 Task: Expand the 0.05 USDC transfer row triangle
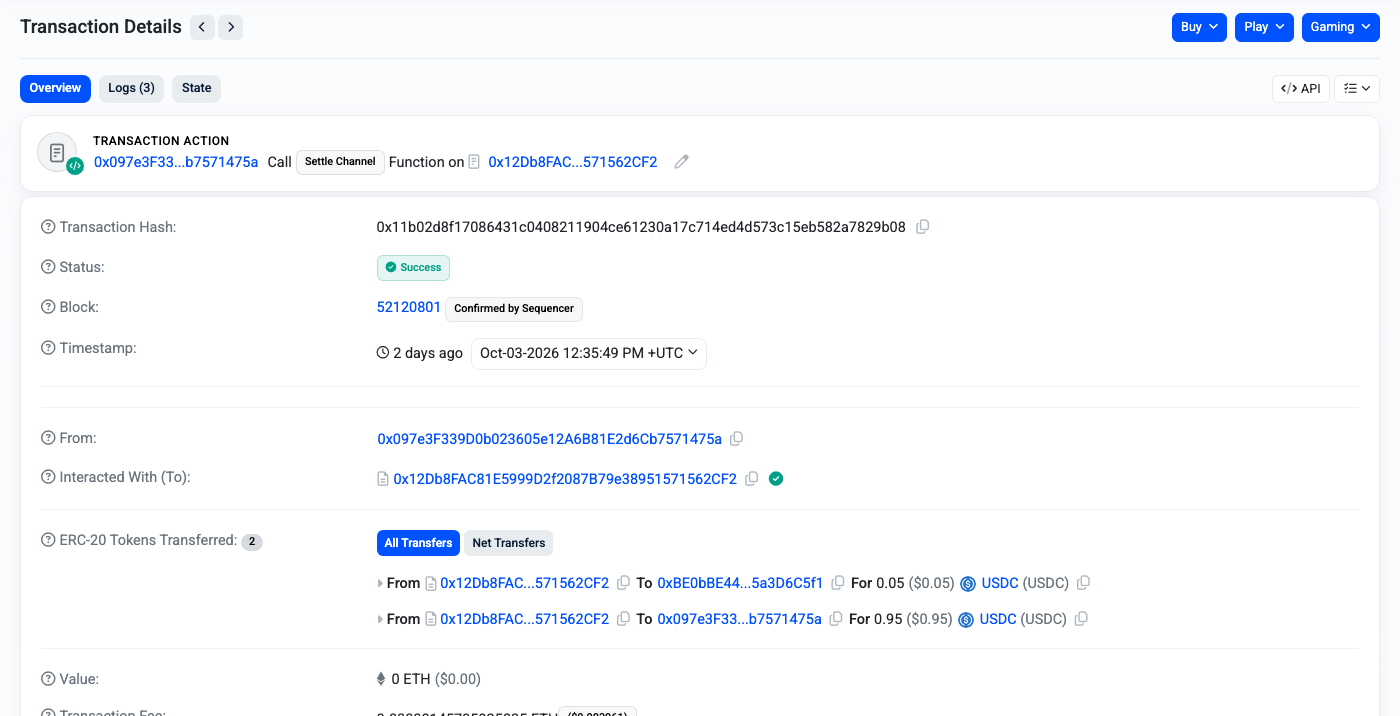(380, 583)
